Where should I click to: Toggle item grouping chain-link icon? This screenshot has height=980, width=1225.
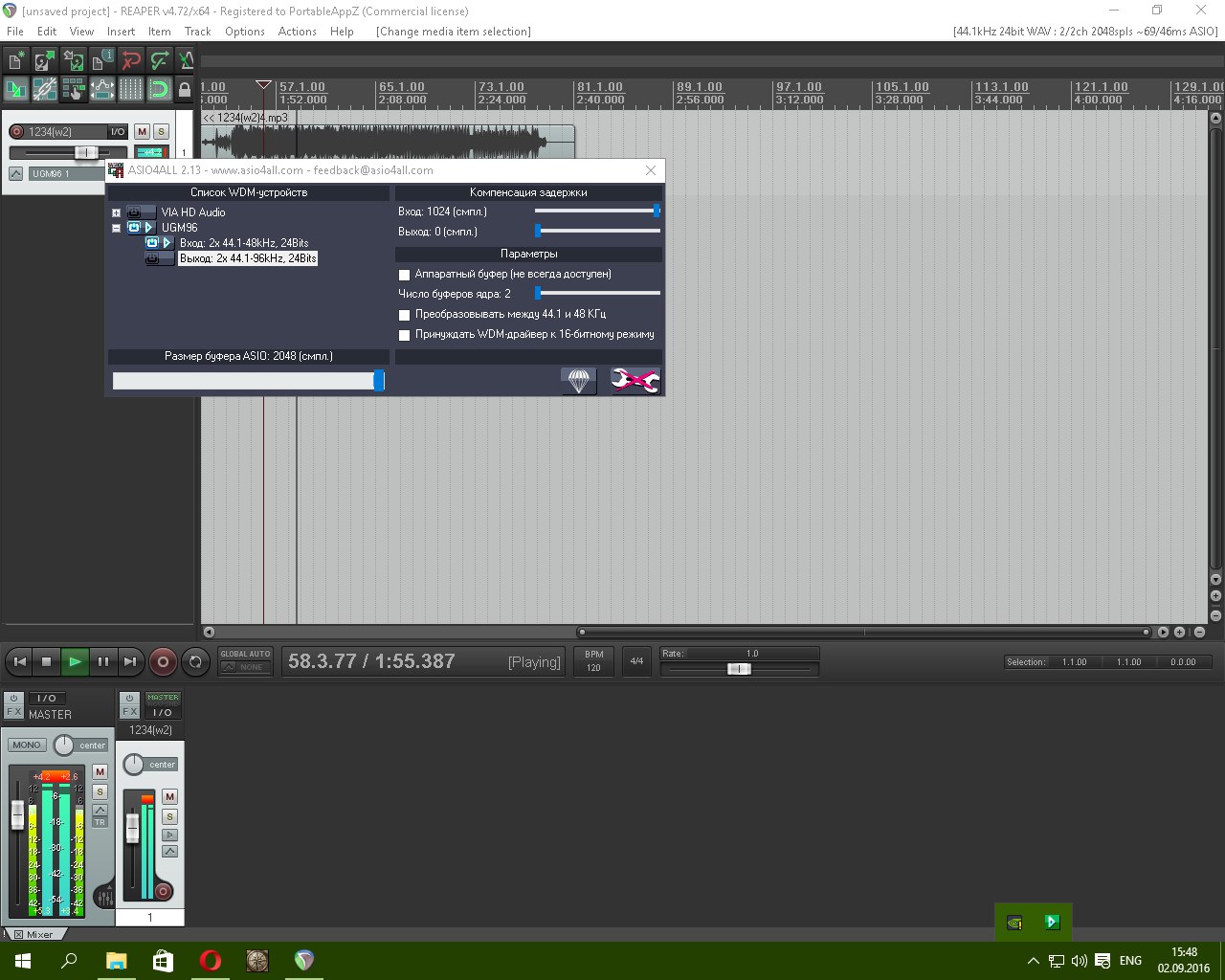45,89
